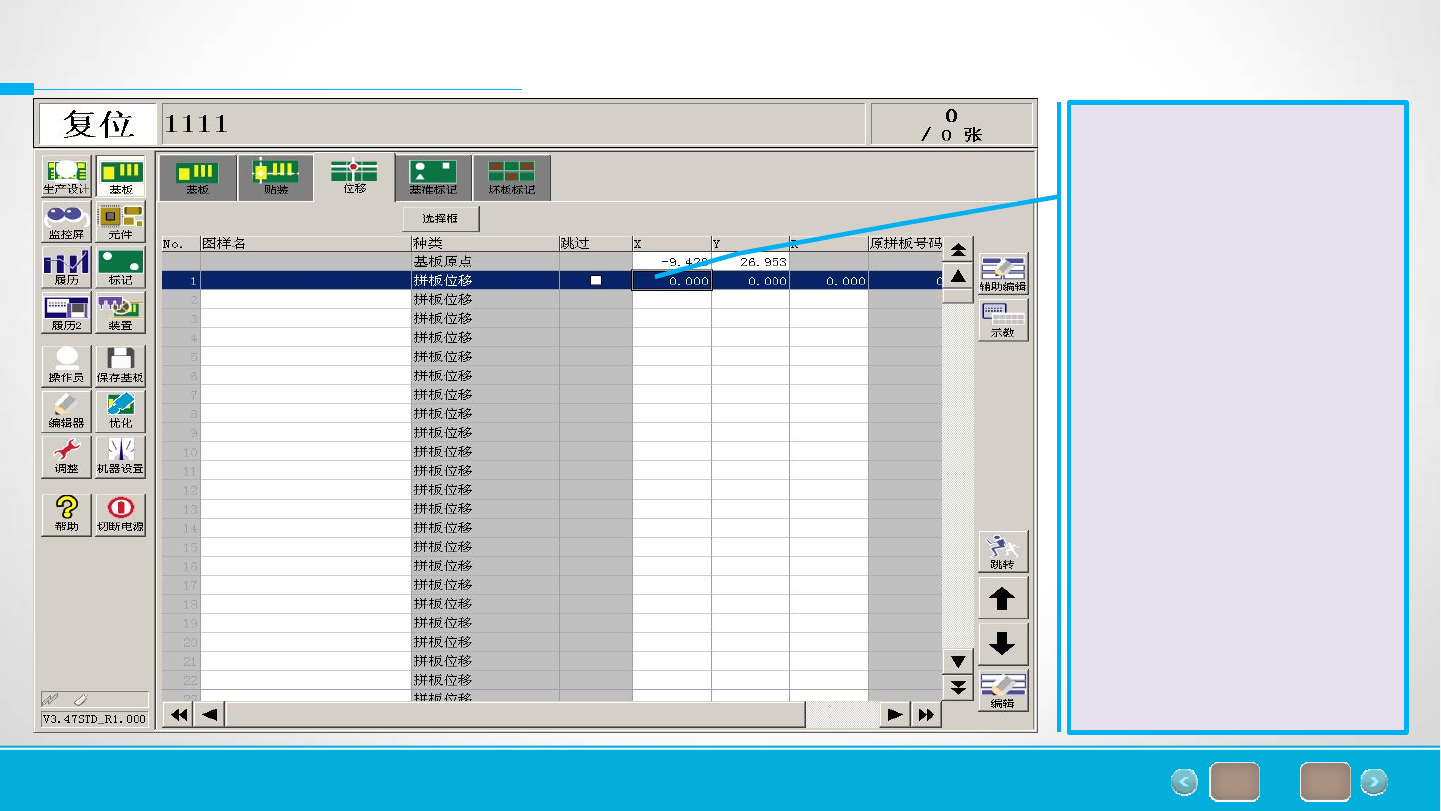Screen dimensions: 1441x811
Task: Click the Y cell 0.000 in row 1
Action: pyautogui.click(x=750, y=281)
